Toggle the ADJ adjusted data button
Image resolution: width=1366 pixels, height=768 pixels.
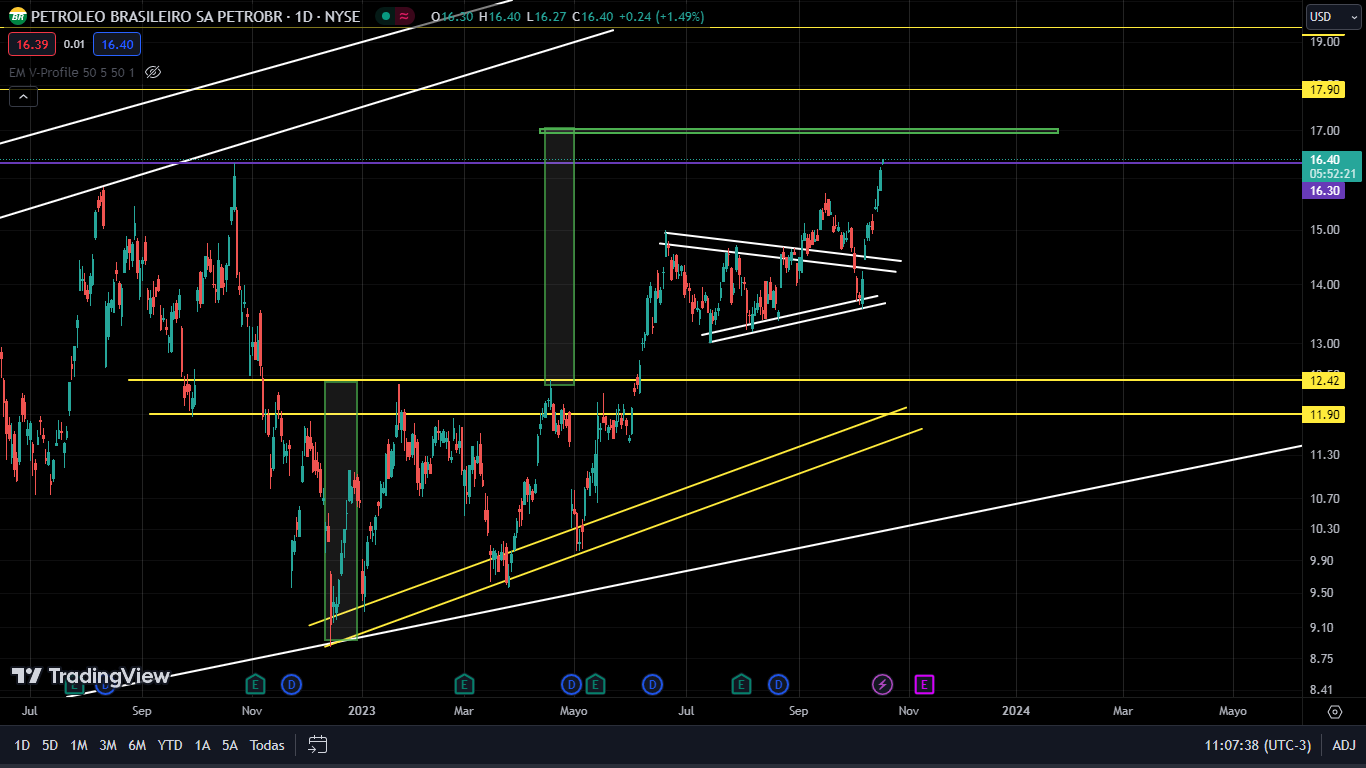pos(1344,745)
